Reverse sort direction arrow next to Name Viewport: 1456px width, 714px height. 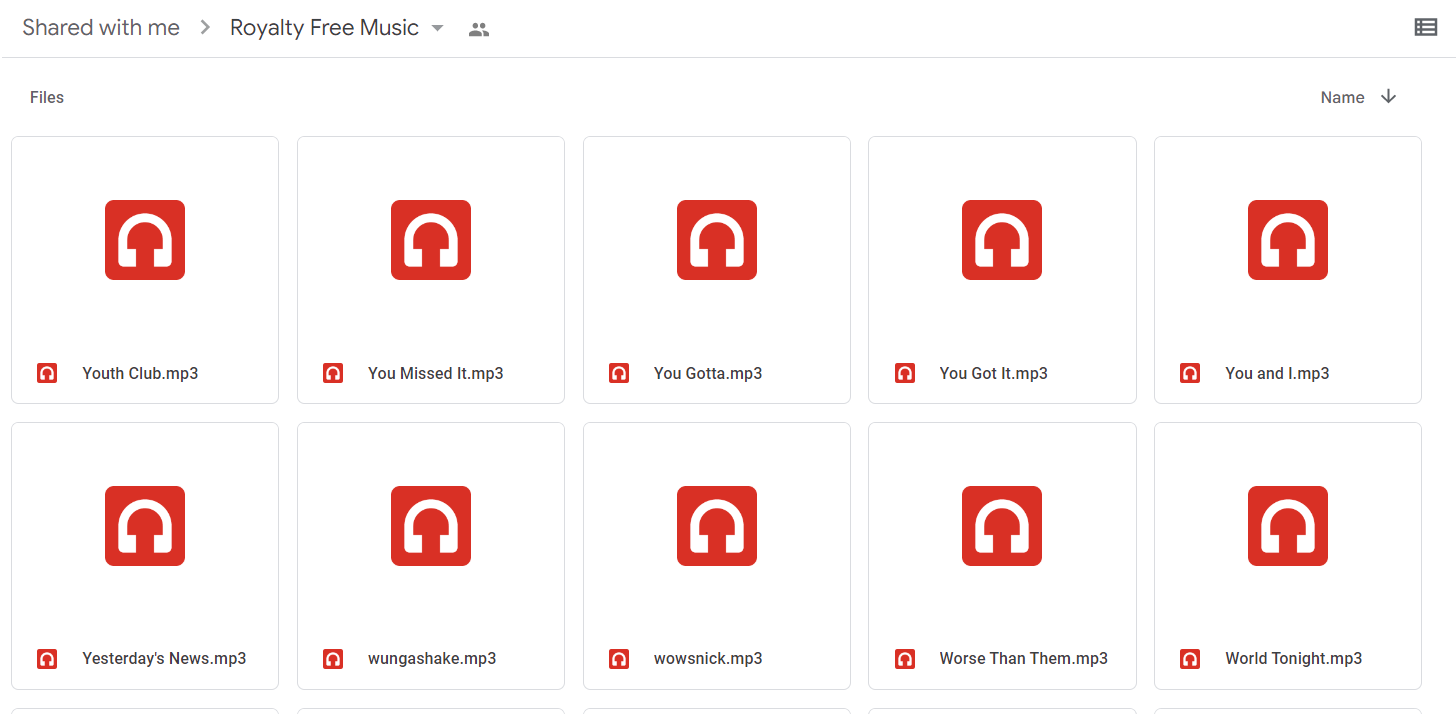[1388, 96]
